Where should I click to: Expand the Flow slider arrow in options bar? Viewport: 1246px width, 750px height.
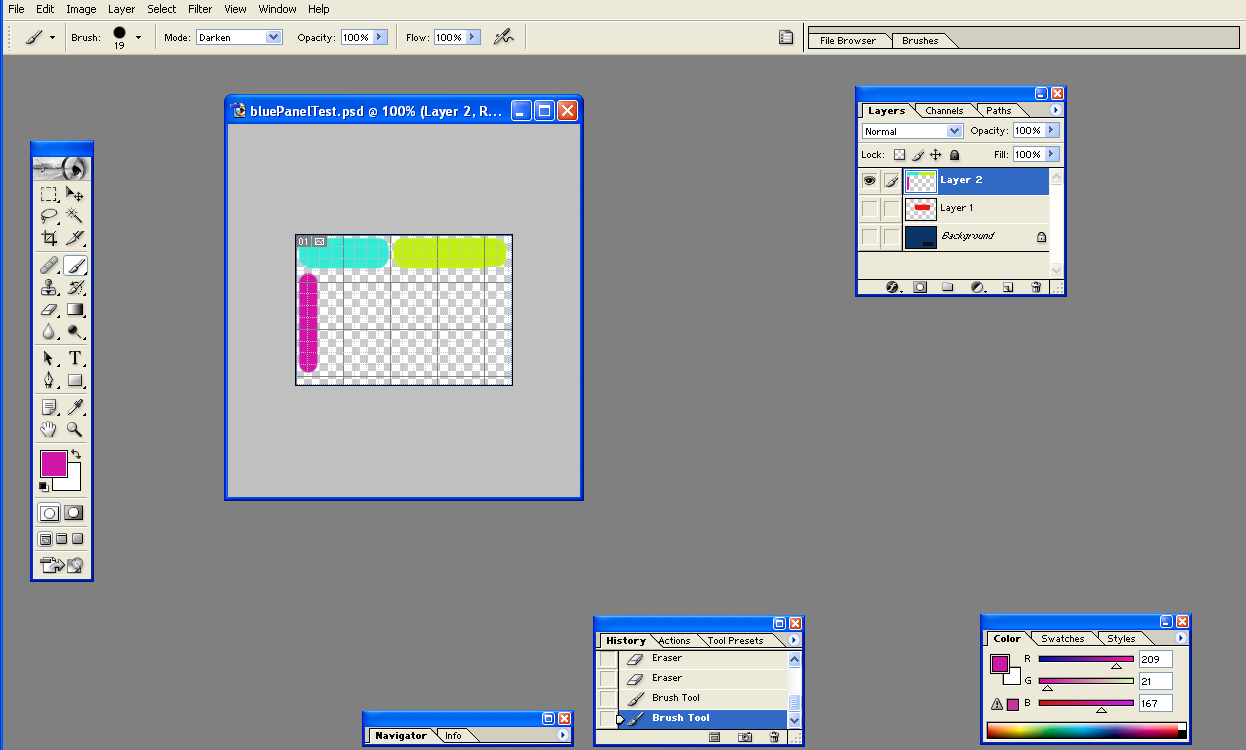coord(473,37)
